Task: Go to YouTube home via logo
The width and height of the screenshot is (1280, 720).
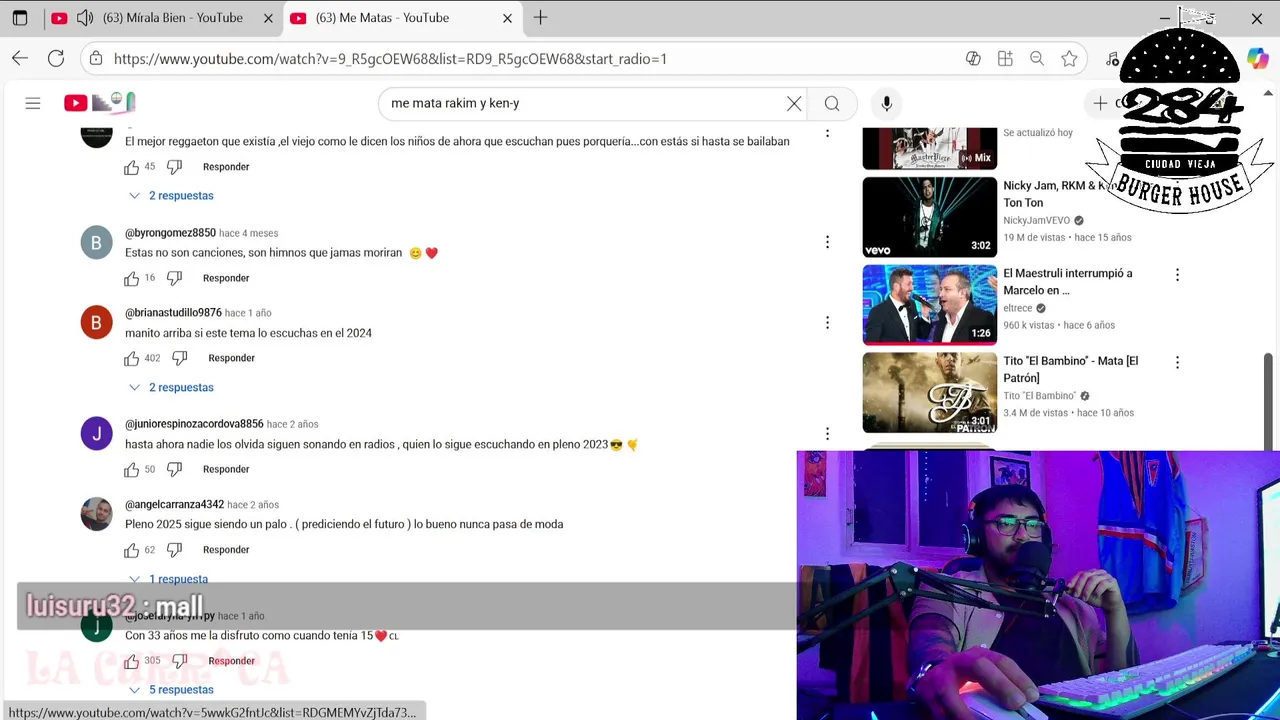Action: click(99, 102)
